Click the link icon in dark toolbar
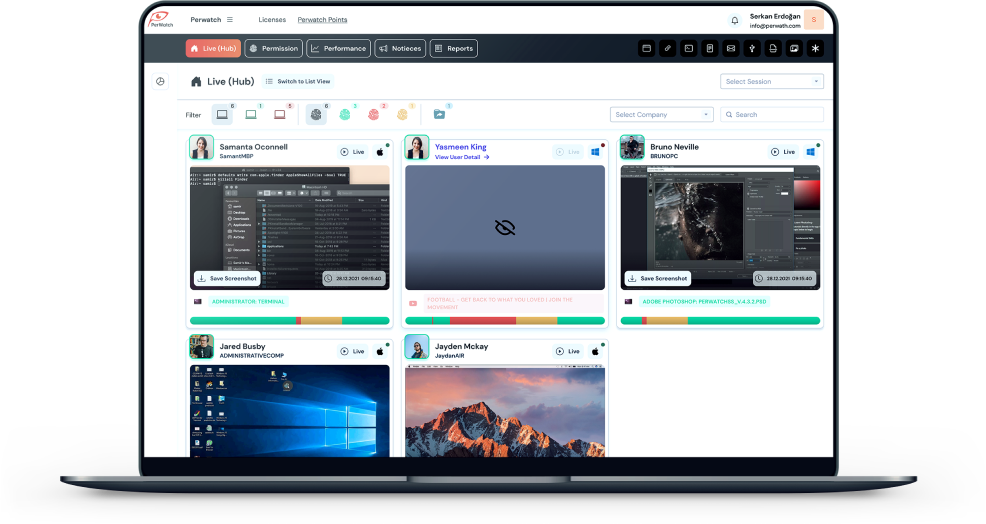The width and height of the screenshot is (986, 524). pyautogui.click(x=667, y=48)
